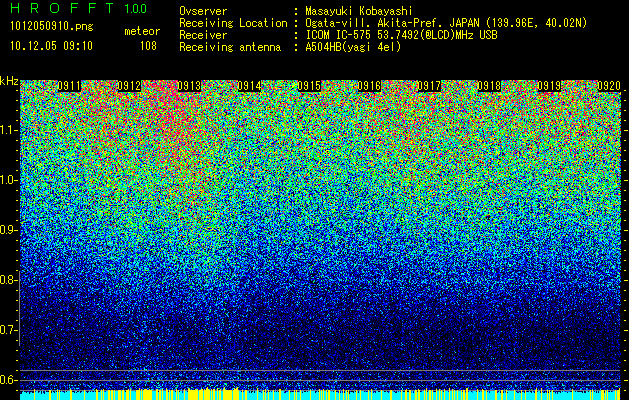Click the 0912 time marker
This screenshot has height=400, width=629.
[129, 86]
